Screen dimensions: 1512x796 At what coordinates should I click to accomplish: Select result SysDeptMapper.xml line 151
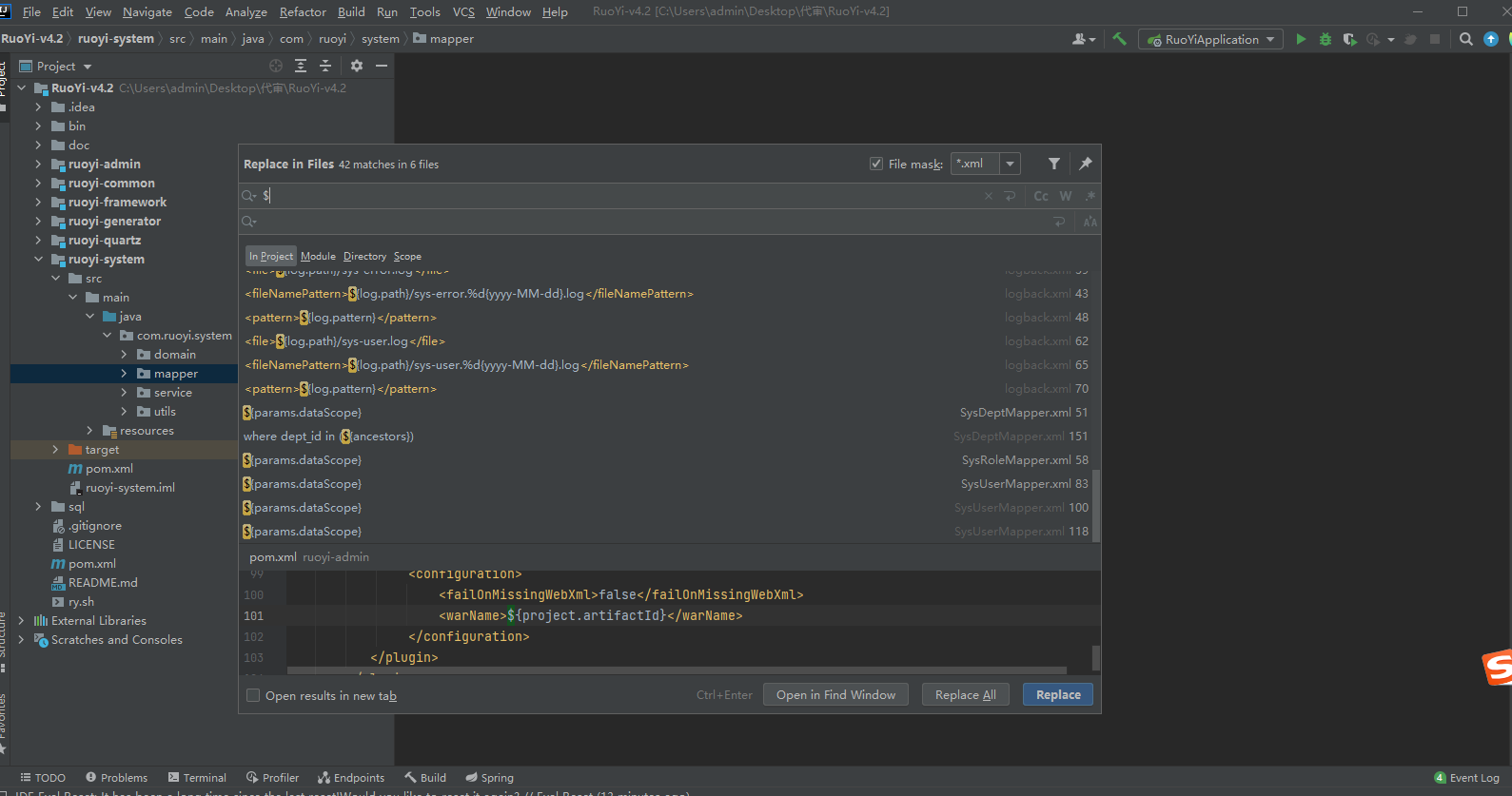coord(665,437)
